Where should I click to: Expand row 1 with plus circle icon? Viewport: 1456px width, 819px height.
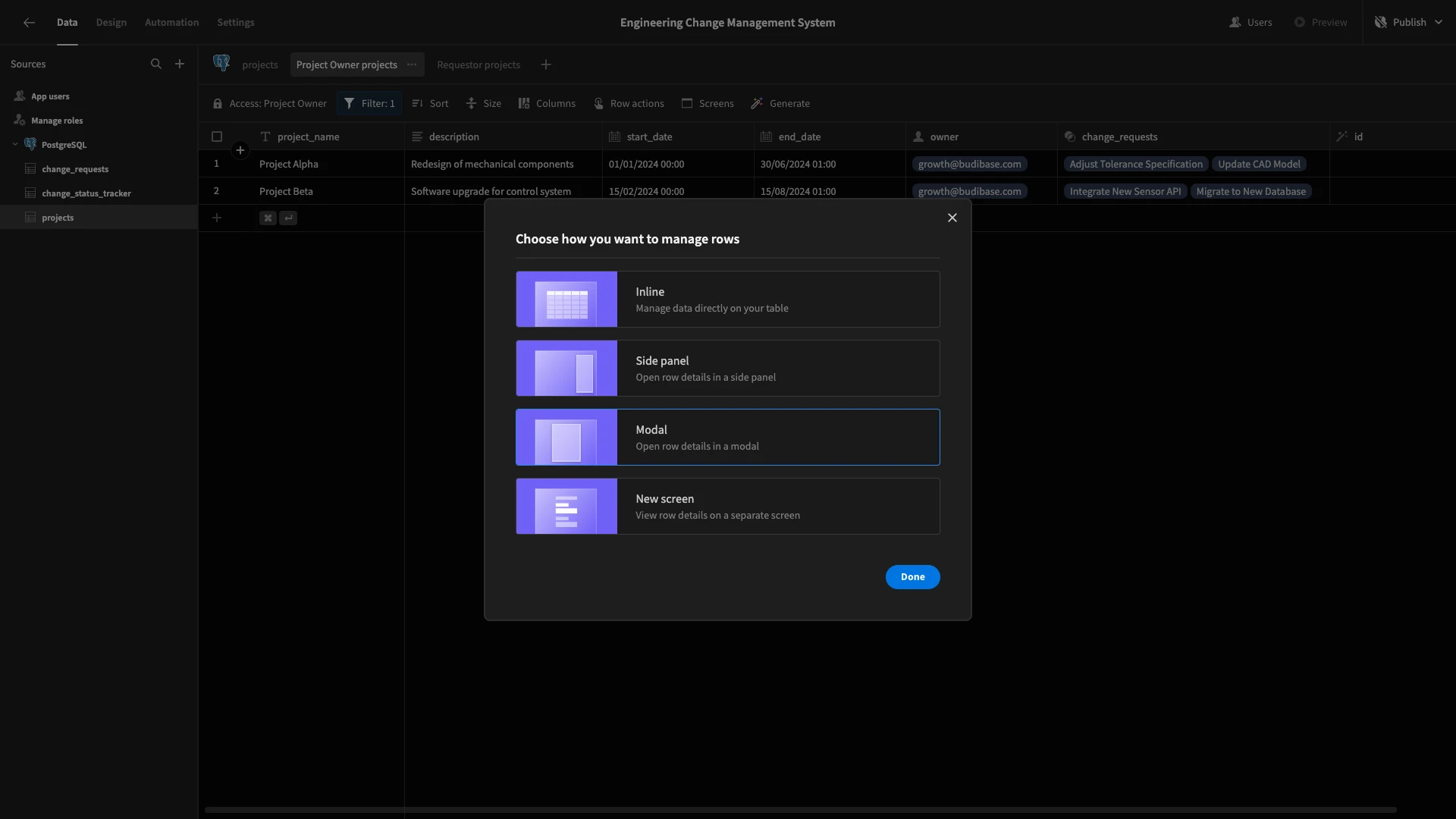(x=240, y=150)
